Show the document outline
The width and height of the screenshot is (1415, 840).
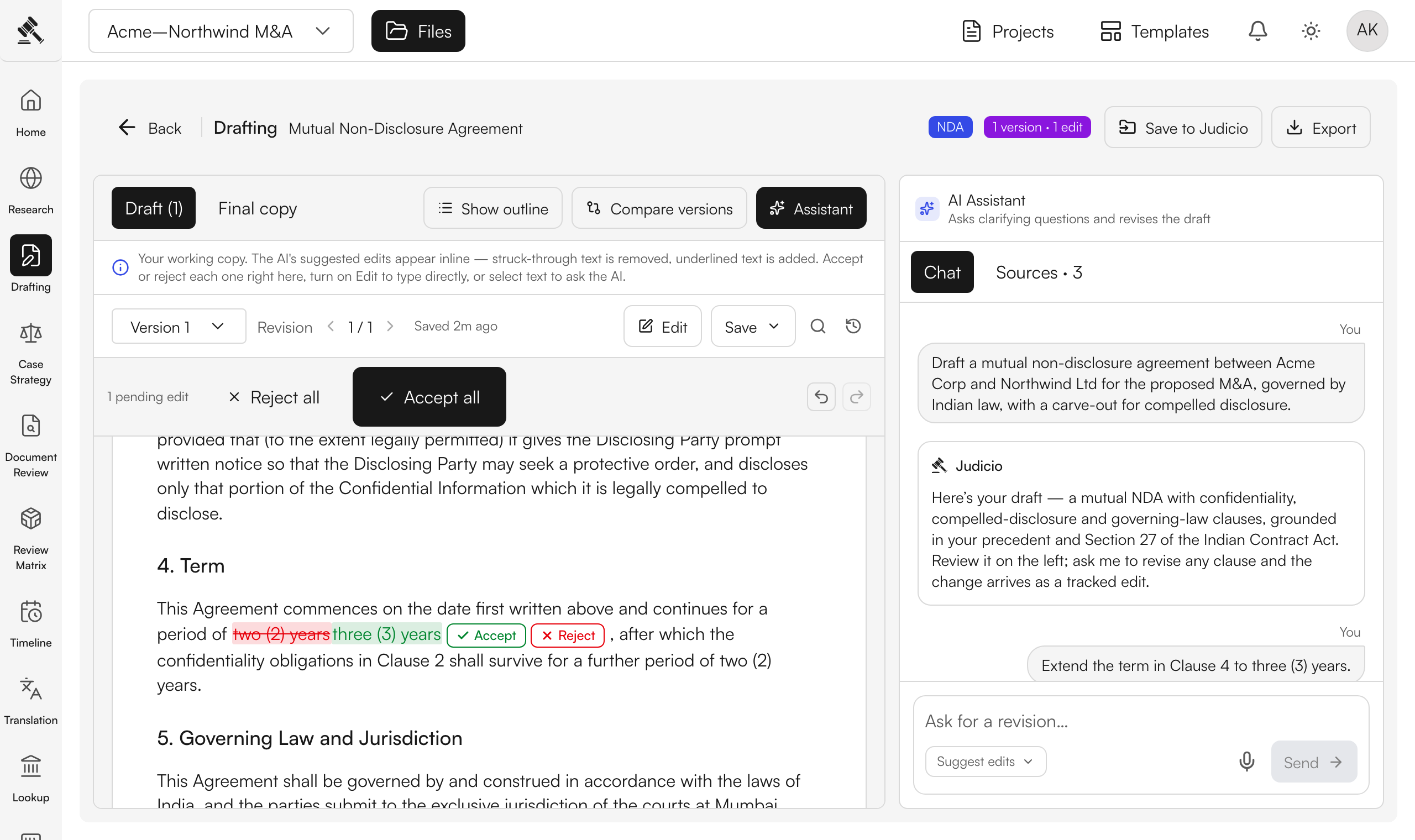(493, 208)
